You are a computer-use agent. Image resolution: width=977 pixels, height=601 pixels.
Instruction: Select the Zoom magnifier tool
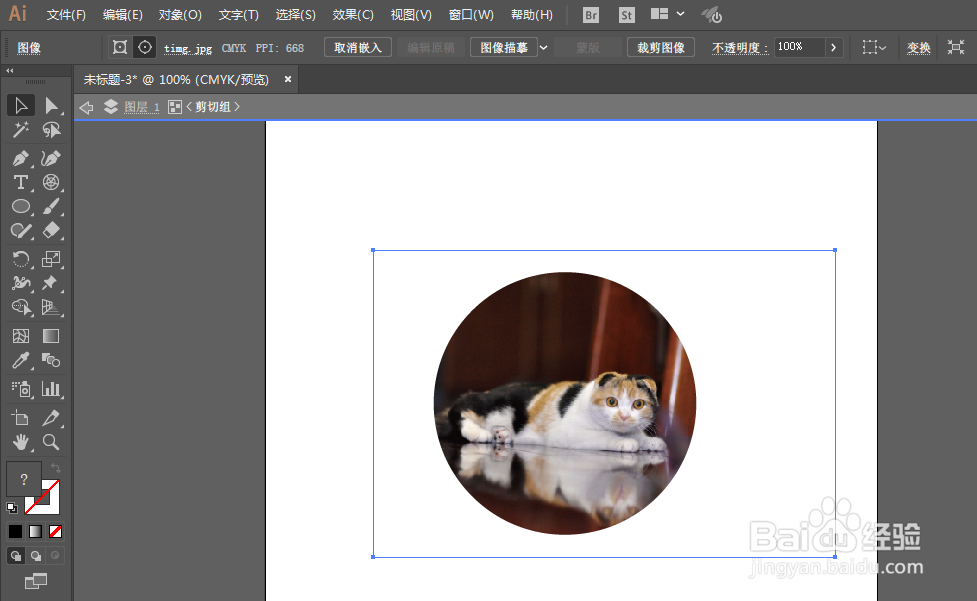point(51,442)
